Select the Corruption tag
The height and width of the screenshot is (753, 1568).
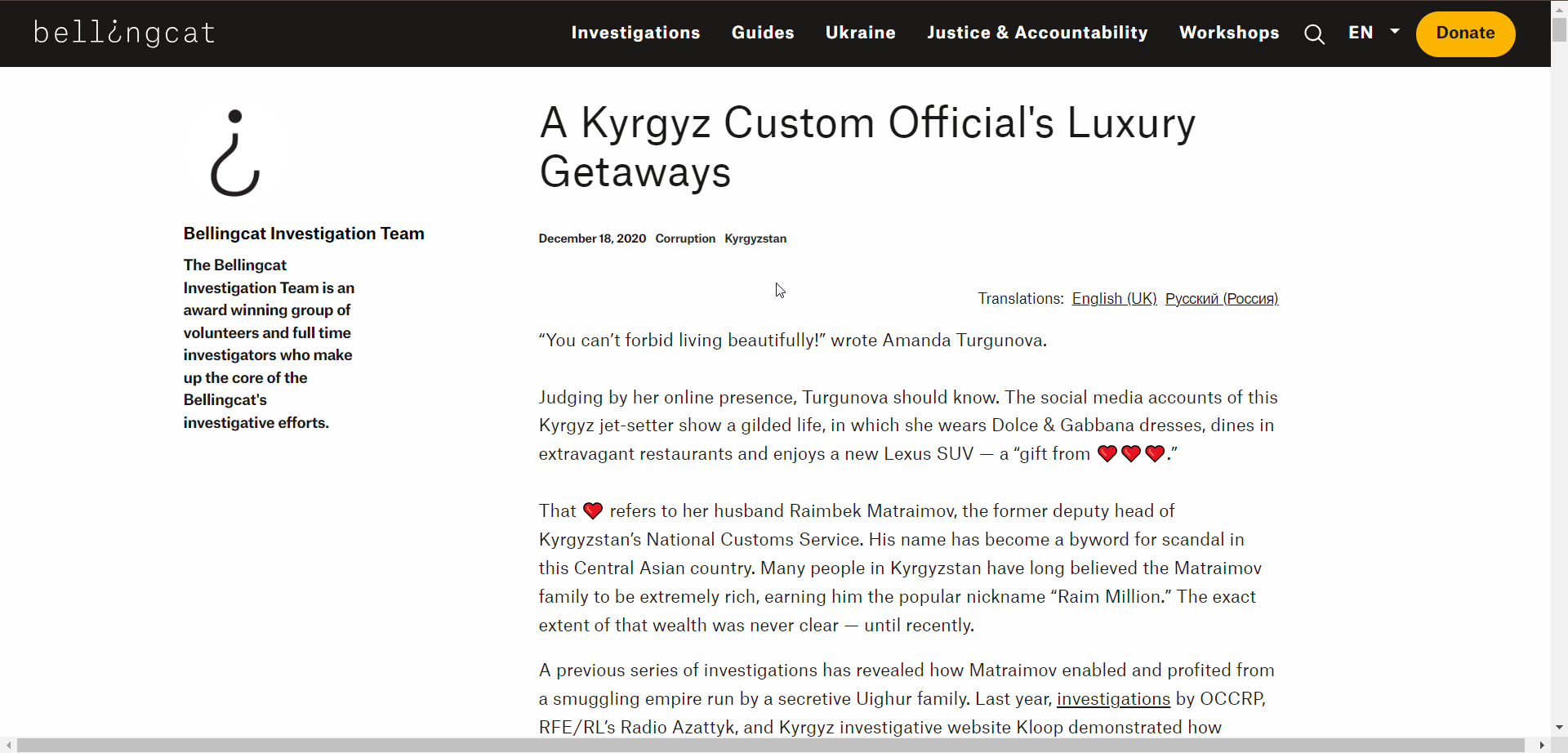point(684,238)
